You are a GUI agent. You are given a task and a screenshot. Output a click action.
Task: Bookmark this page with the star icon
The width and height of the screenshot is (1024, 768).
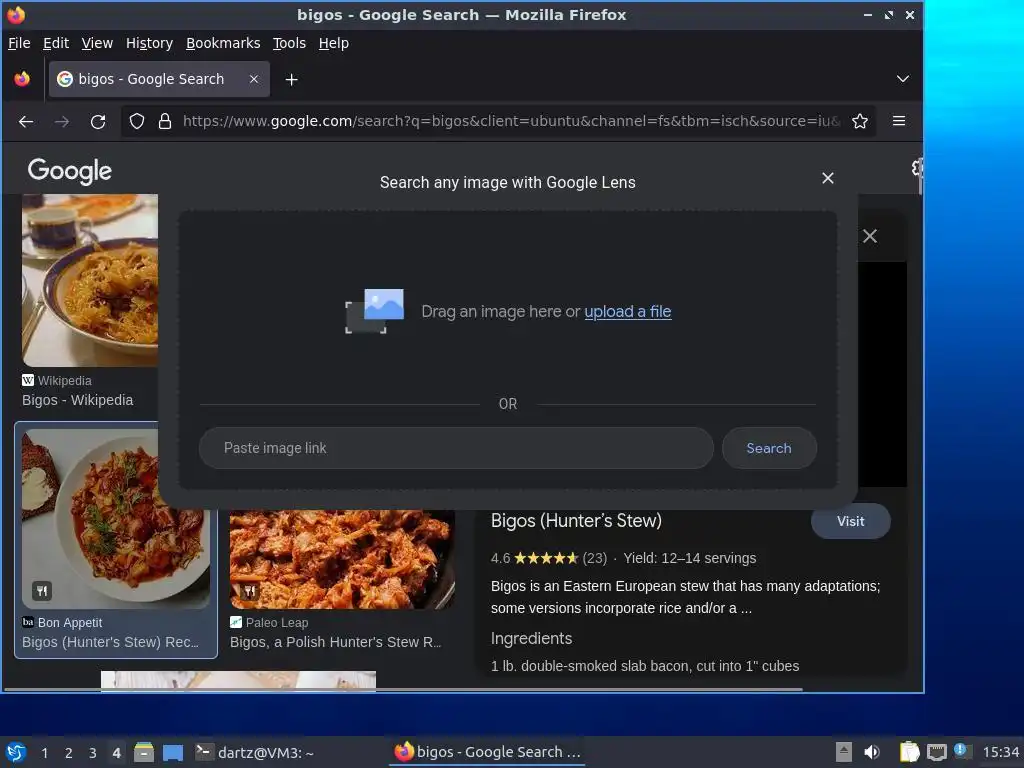[860, 121]
